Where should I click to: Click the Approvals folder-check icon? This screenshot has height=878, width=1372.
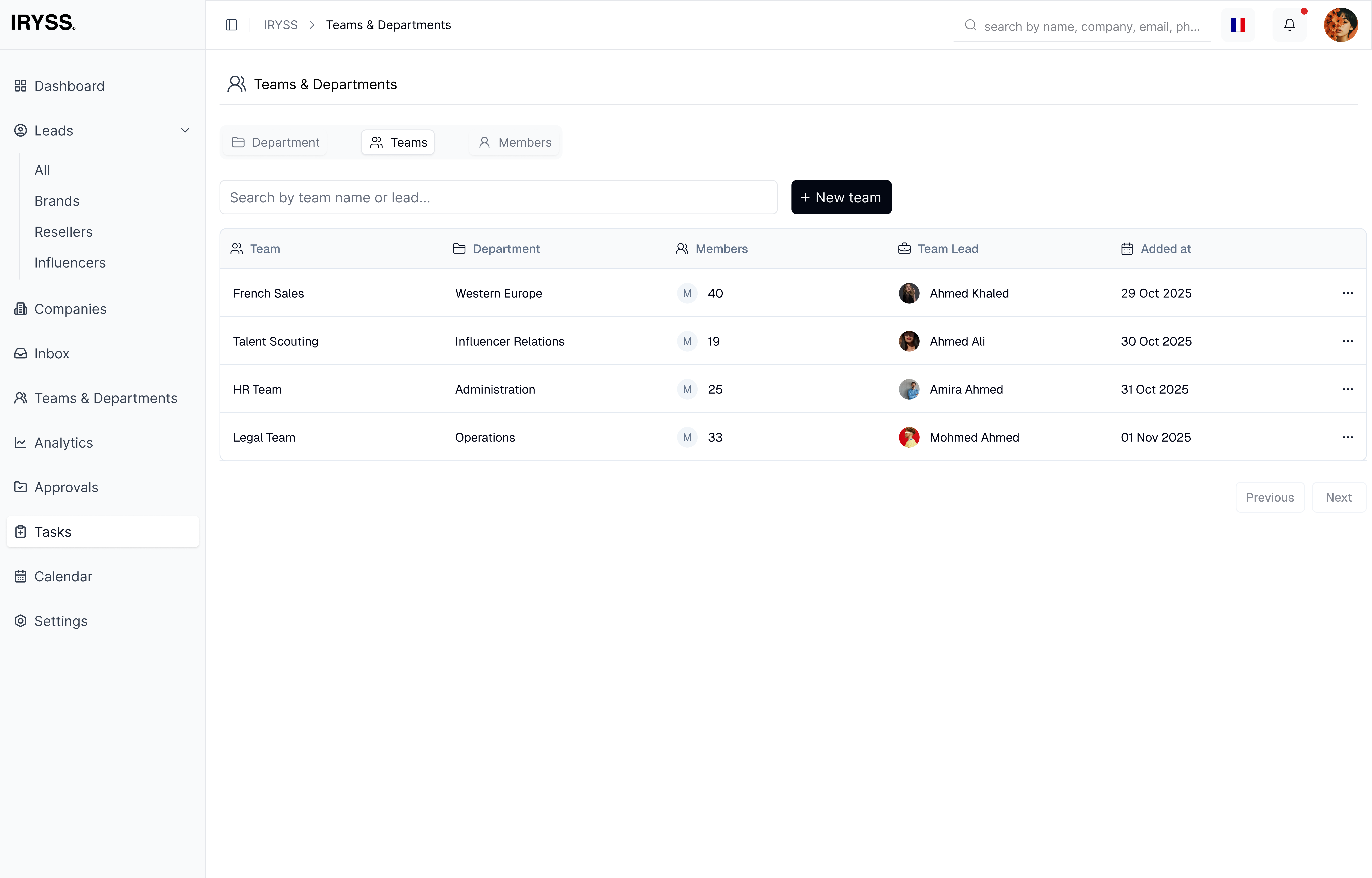(21, 487)
